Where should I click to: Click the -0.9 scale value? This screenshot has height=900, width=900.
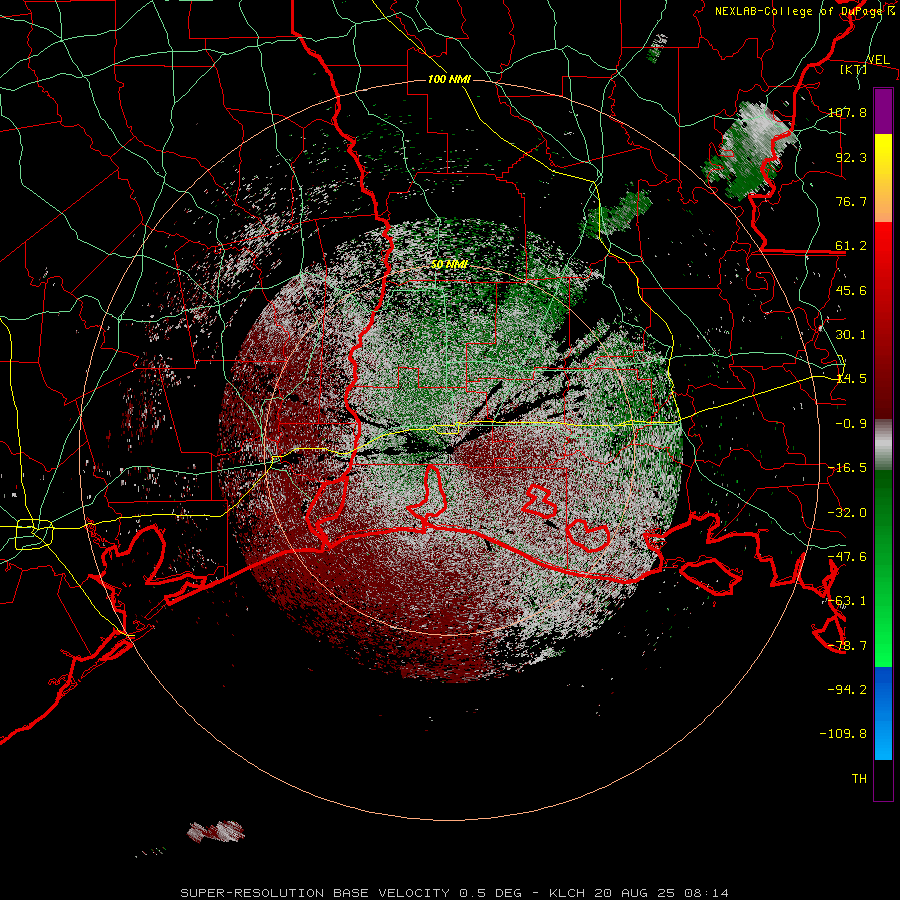(851, 424)
